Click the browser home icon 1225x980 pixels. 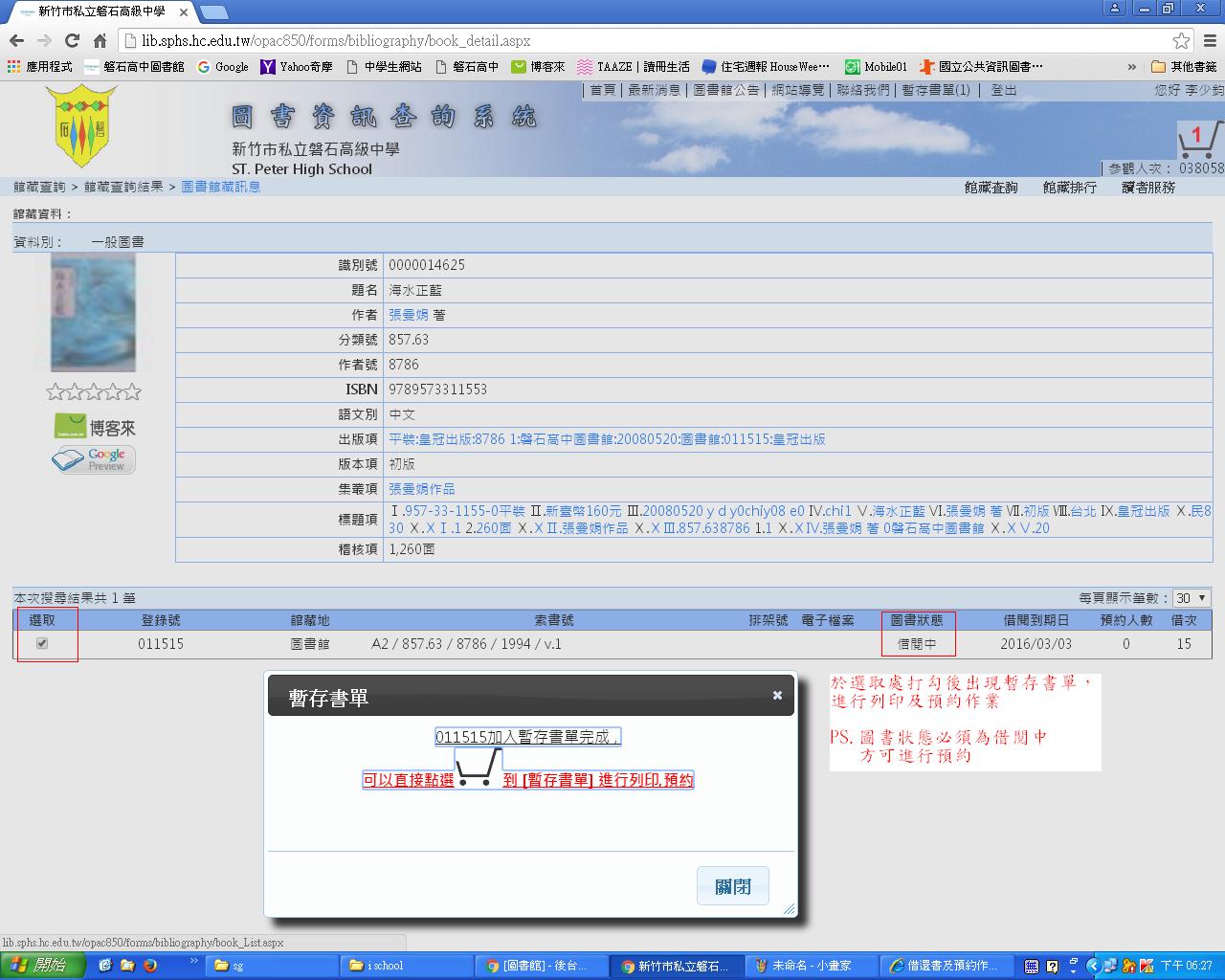[x=100, y=40]
